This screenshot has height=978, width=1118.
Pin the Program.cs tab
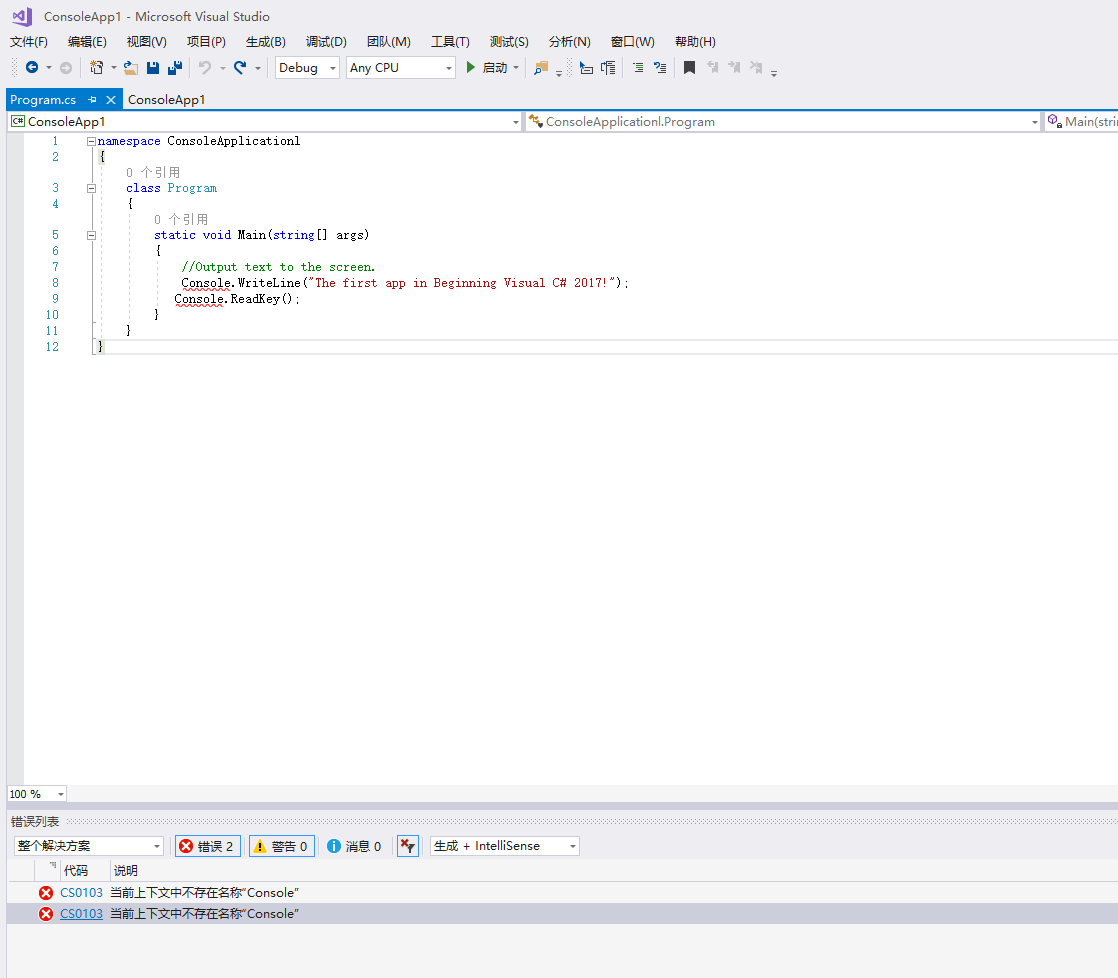click(x=92, y=100)
